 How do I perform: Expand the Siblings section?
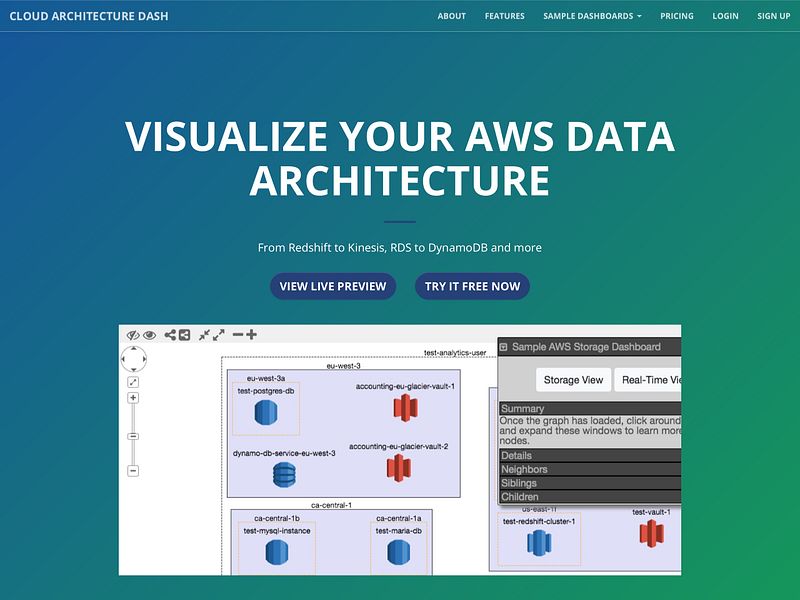pyautogui.click(x=590, y=483)
